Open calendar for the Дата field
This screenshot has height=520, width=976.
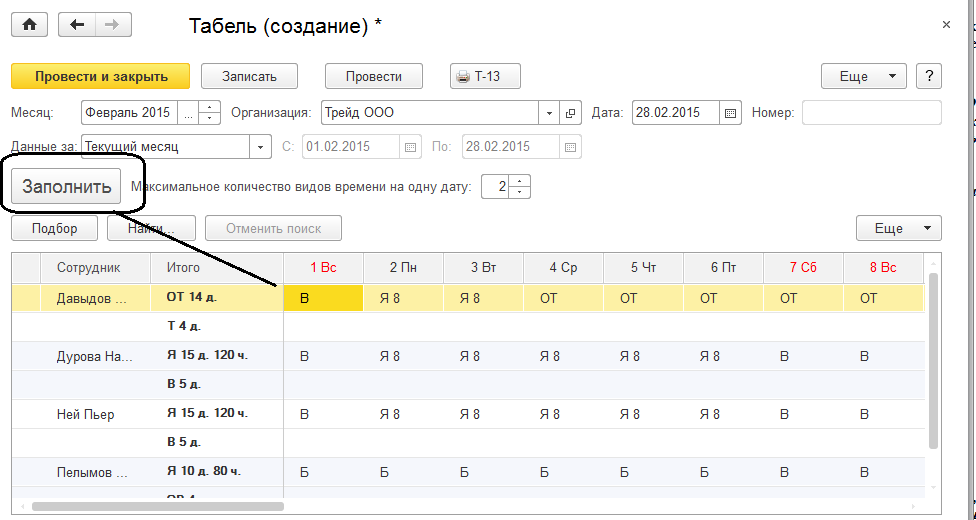coord(731,113)
